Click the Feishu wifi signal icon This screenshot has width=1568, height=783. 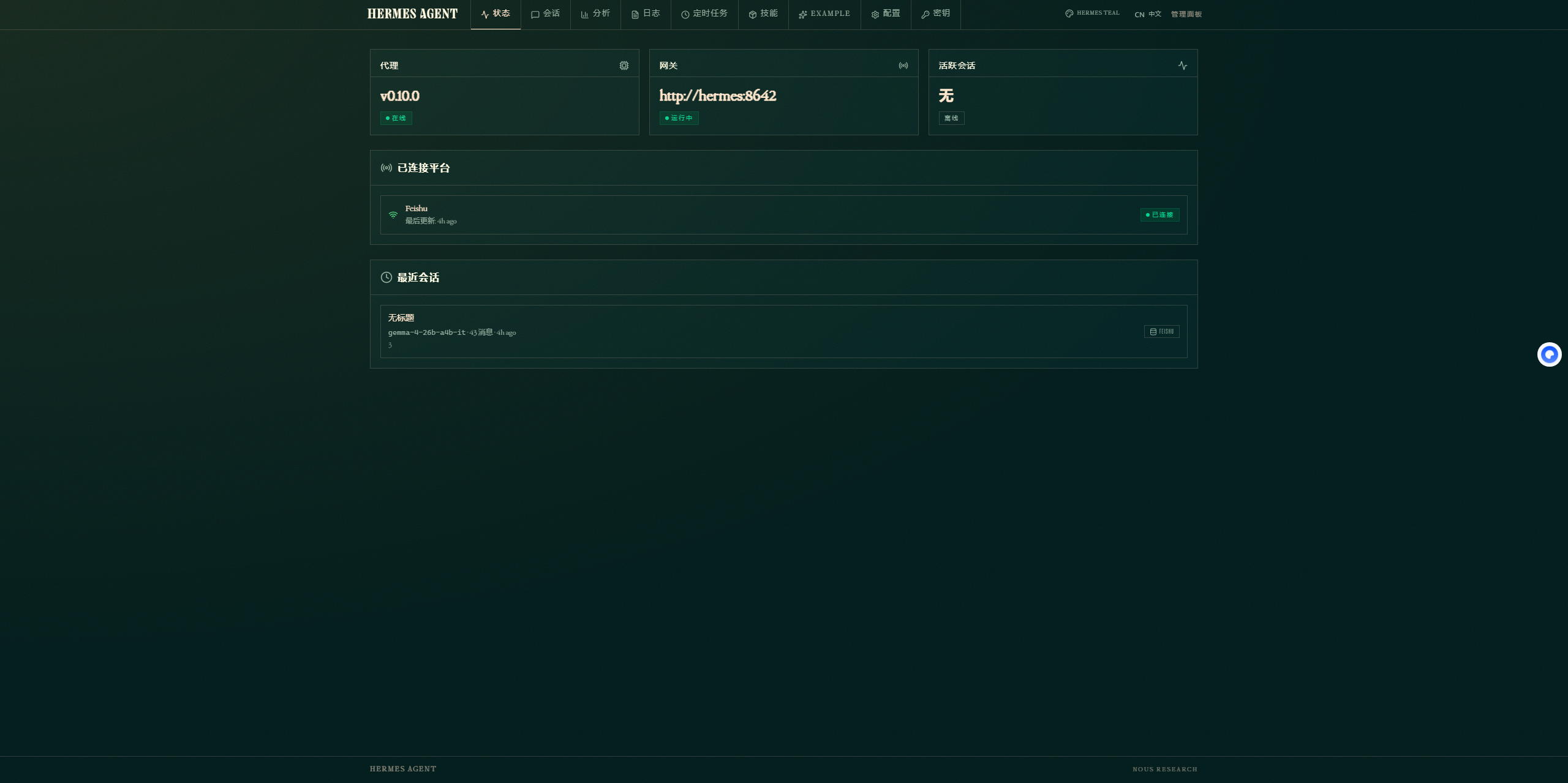tap(393, 215)
